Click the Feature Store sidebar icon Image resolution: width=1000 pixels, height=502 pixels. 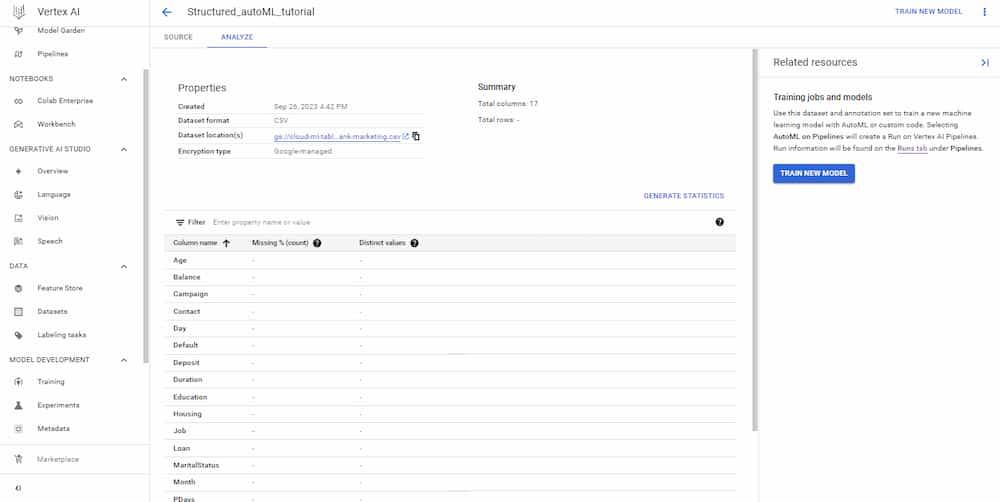coord(18,288)
